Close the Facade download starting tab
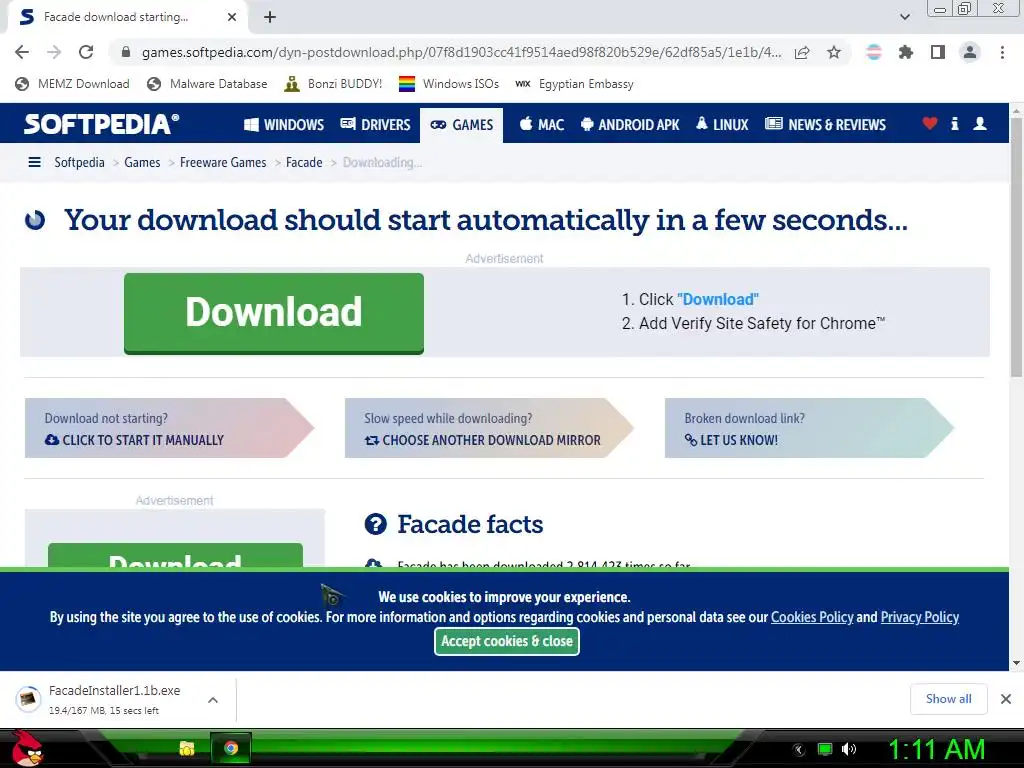The height and width of the screenshot is (768, 1024). coord(232,17)
